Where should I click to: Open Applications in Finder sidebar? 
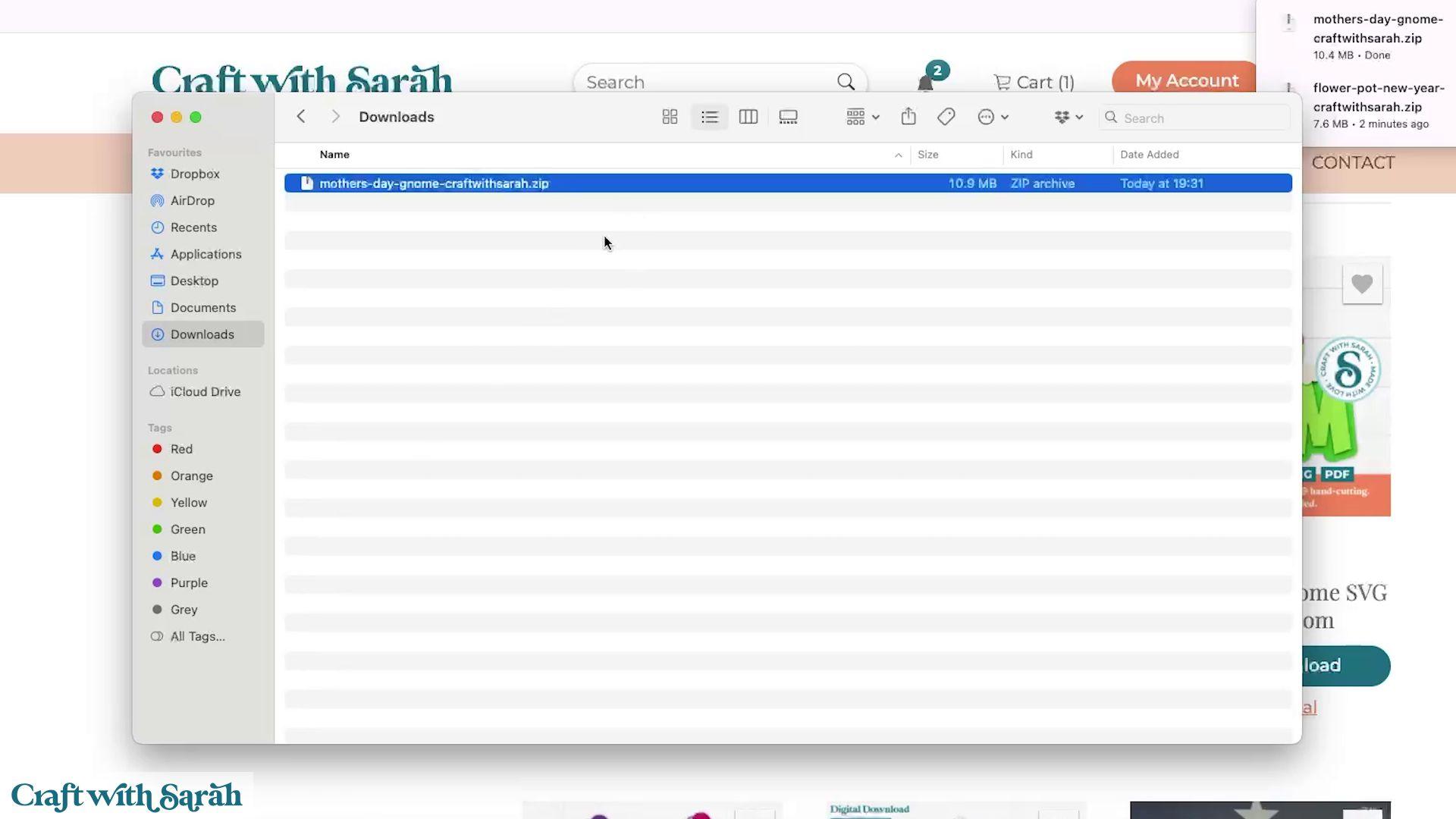(202, 254)
